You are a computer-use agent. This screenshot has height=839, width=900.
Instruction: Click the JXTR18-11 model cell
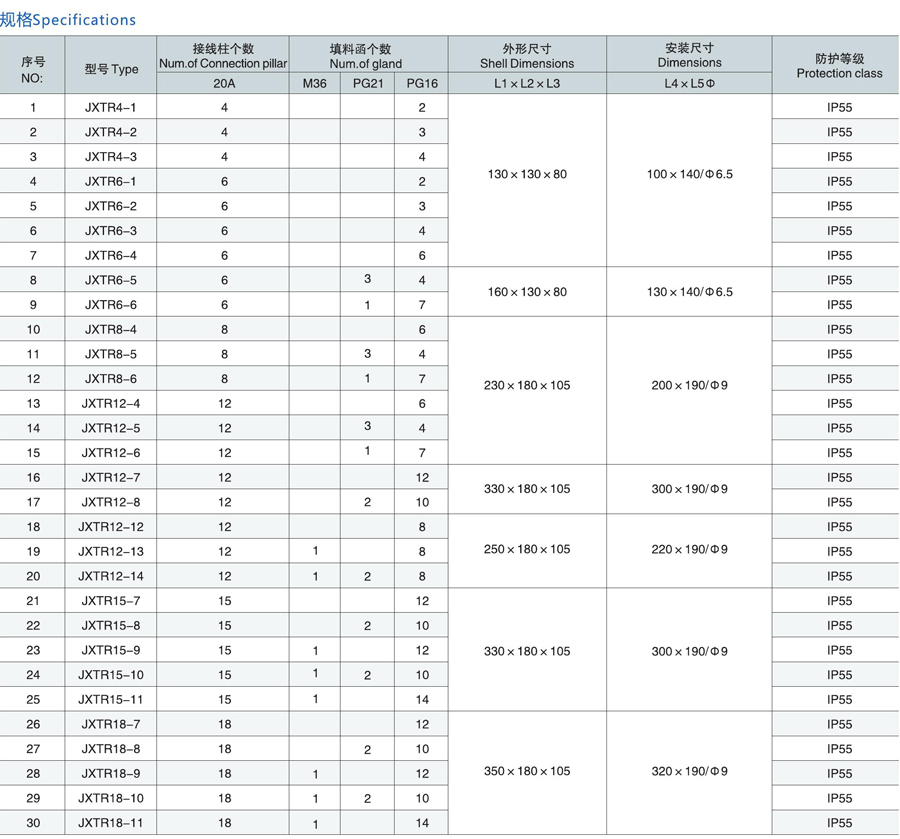pos(111,823)
